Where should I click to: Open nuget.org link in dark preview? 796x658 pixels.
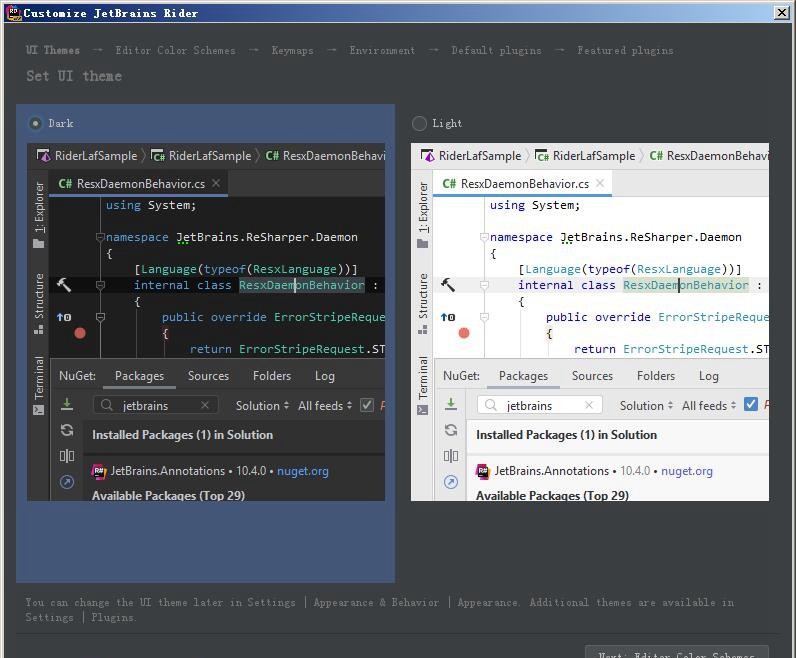pos(303,471)
